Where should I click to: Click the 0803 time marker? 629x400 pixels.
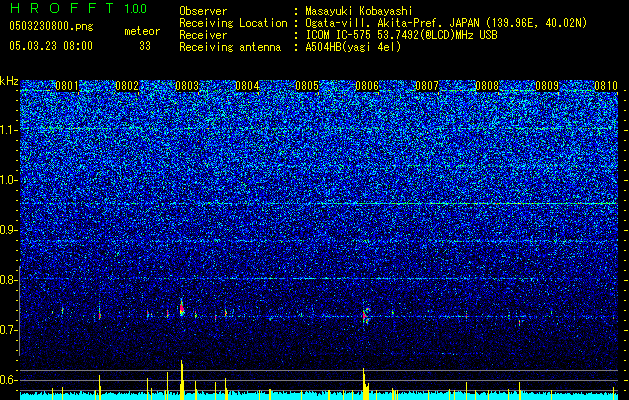[x=187, y=86]
